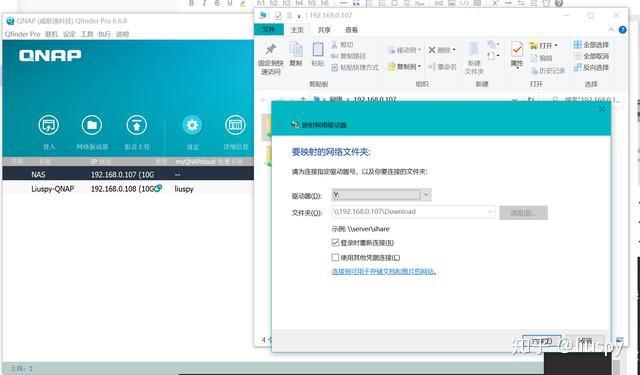Click the liuspy myQNAPcloud cell
This screenshot has height=375, width=640.
pyautogui.click(x=184, y=189)
